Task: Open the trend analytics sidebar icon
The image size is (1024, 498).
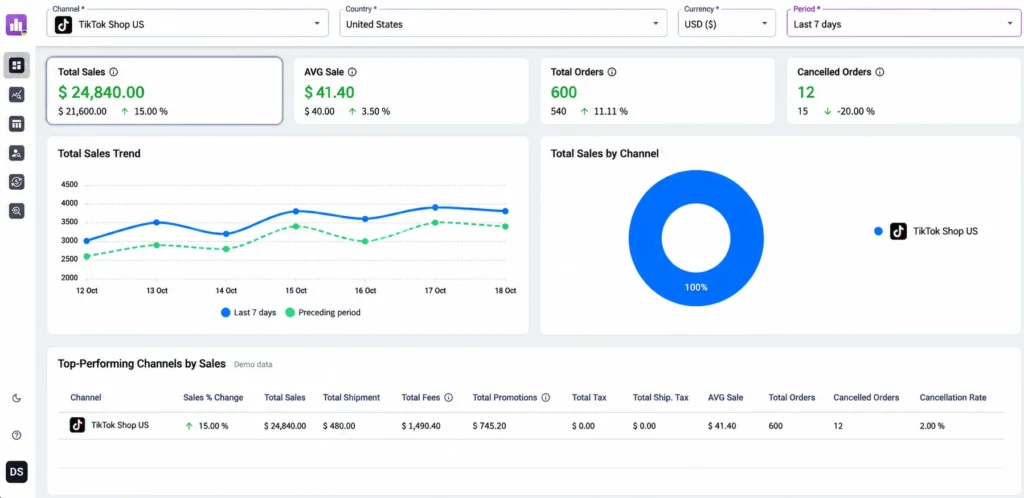Action: click(x=17, y=95)
